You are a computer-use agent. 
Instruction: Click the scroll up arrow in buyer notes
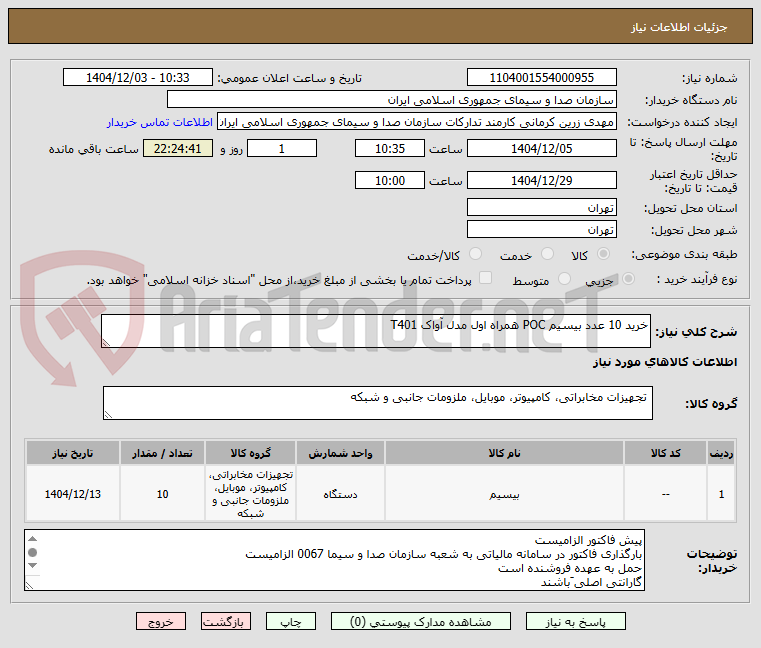pos(33,539)
